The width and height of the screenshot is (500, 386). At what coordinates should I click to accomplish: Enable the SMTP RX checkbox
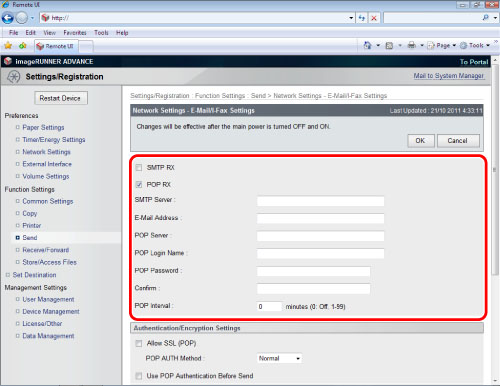[x=139, y=168]
